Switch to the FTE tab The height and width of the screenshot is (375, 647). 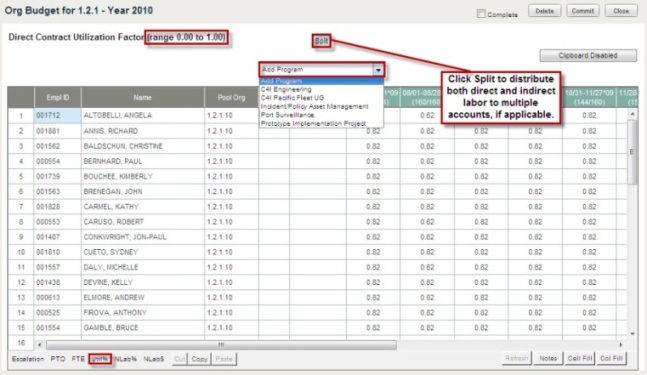point(78,359)
